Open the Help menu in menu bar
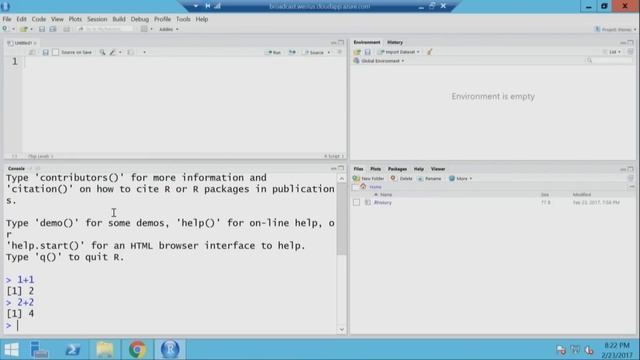Image resolution: width=640 pixels, height=360 pixels. (202, 19)
